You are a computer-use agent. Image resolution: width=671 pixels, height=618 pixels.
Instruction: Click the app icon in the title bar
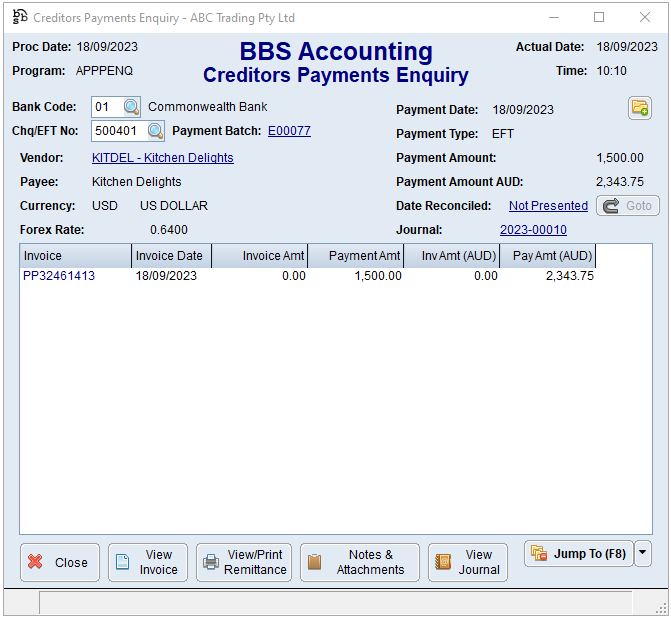pos(19,17)
